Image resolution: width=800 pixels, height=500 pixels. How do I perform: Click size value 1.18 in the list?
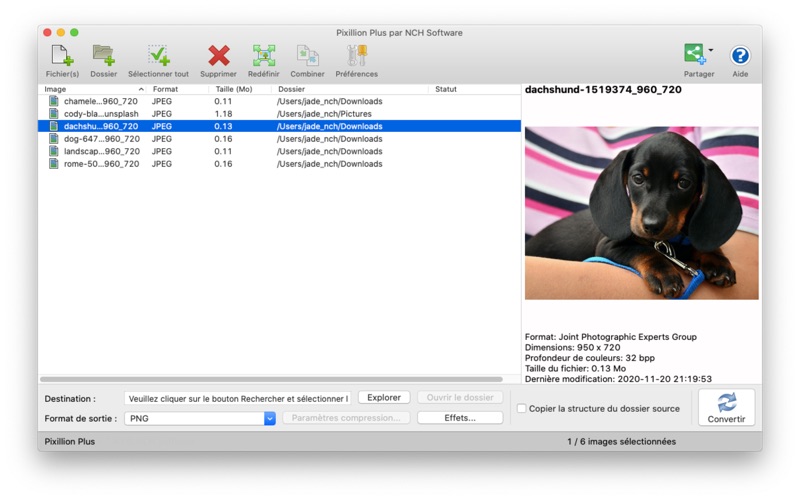tap(223, 114)
